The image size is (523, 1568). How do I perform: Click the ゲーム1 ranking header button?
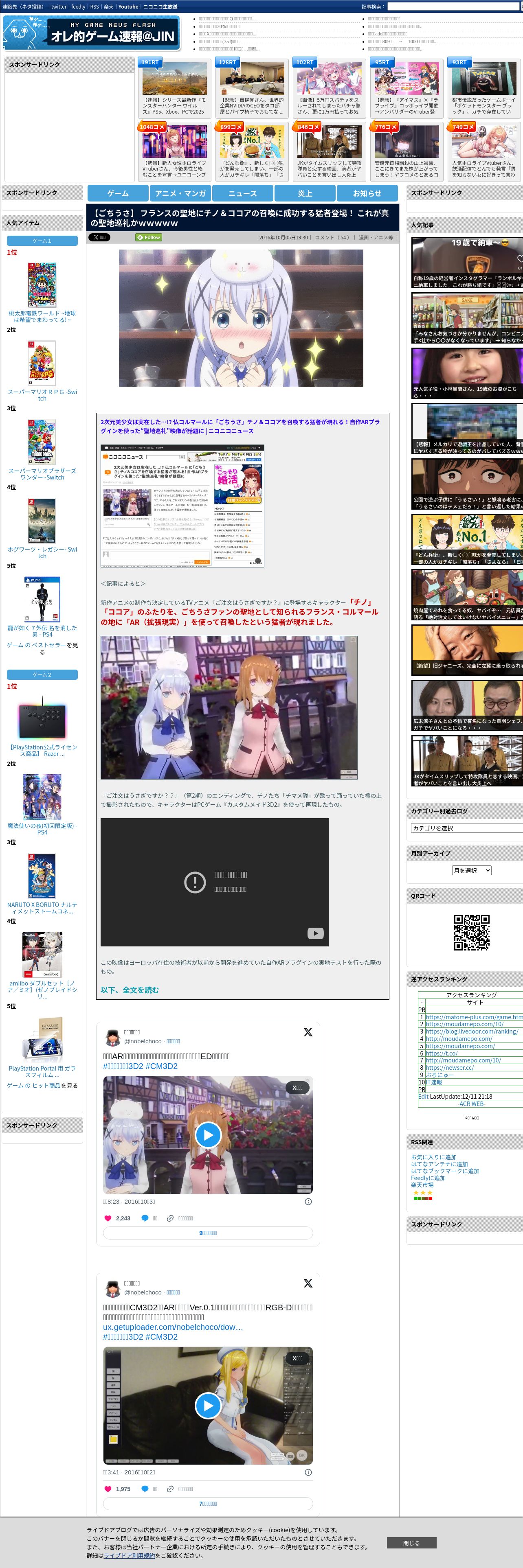(x=42, y=241)
